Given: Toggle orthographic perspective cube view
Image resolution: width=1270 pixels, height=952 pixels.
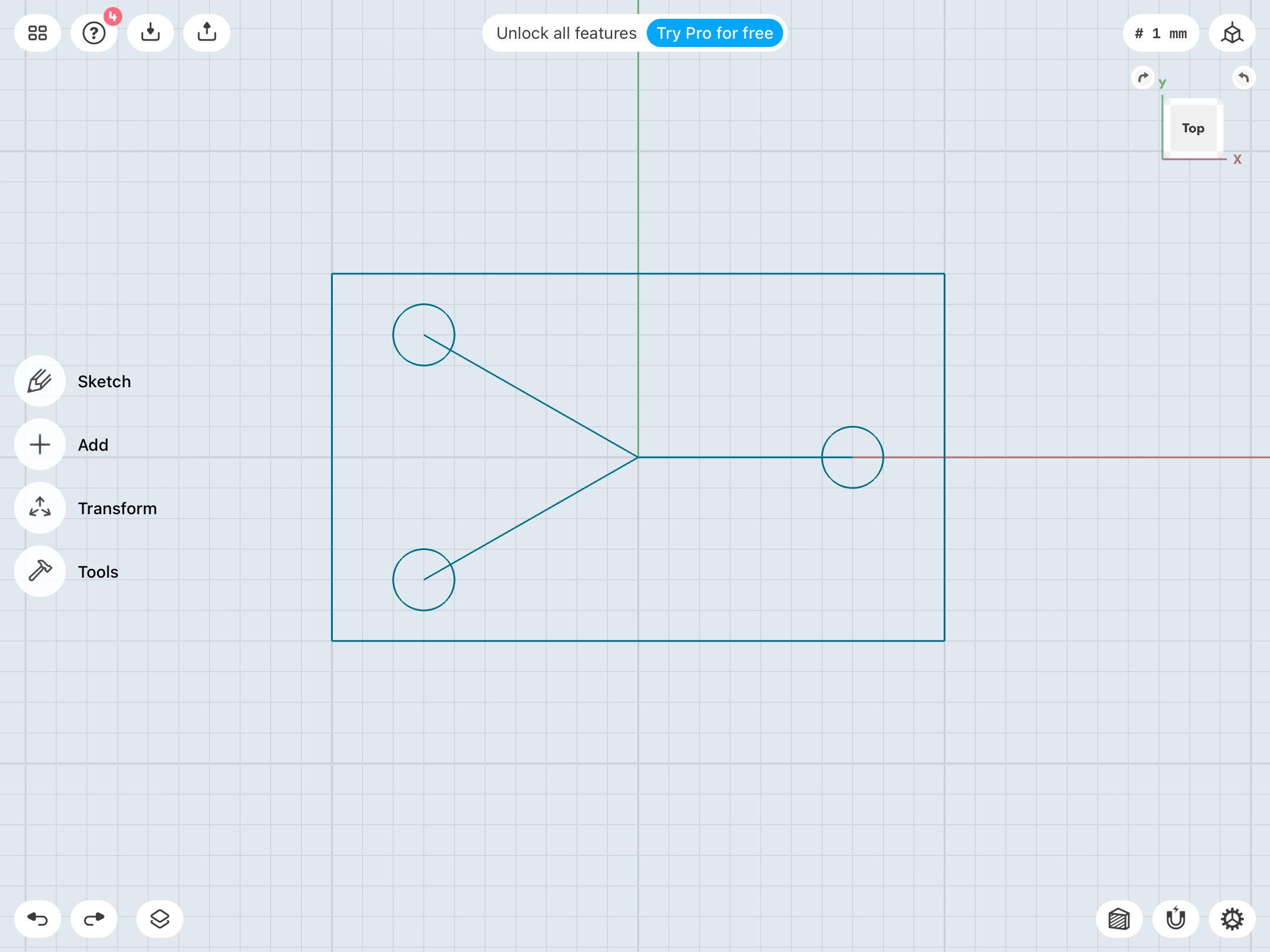Looking at the screenshot, I should (1232, 33).
